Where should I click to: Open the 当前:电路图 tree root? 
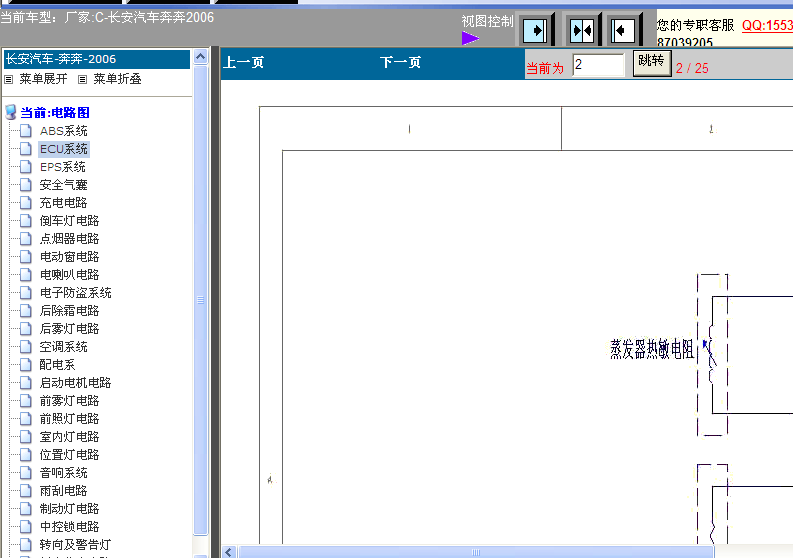(x=55, y=112)
